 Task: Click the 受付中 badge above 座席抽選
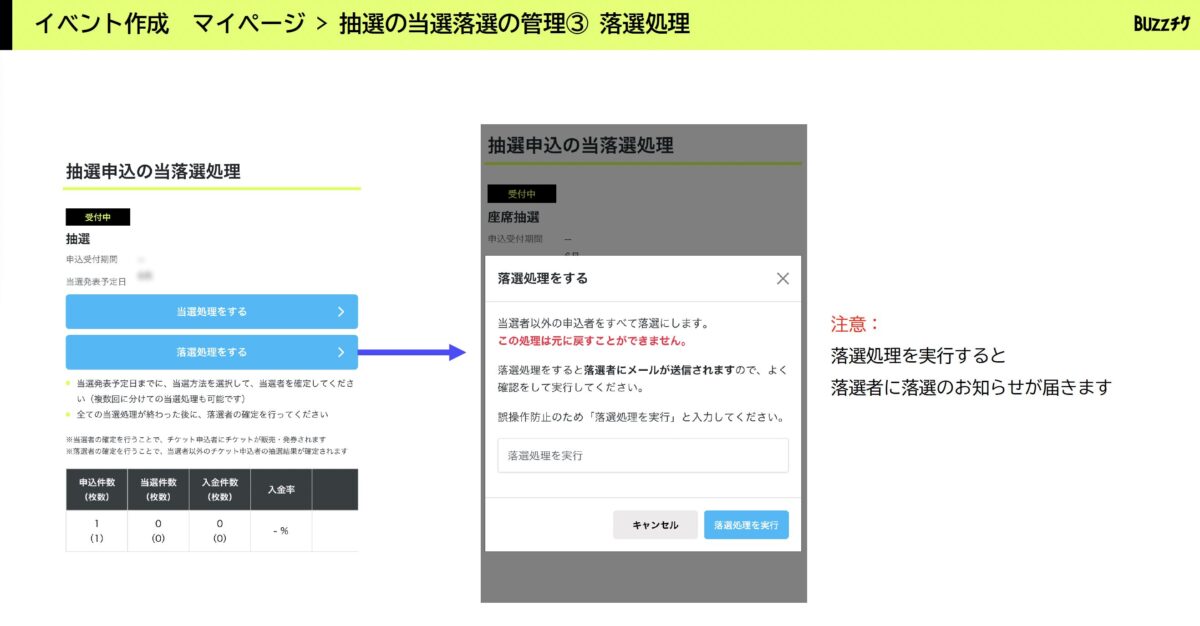pyautogui.click(x=521, y=194)
